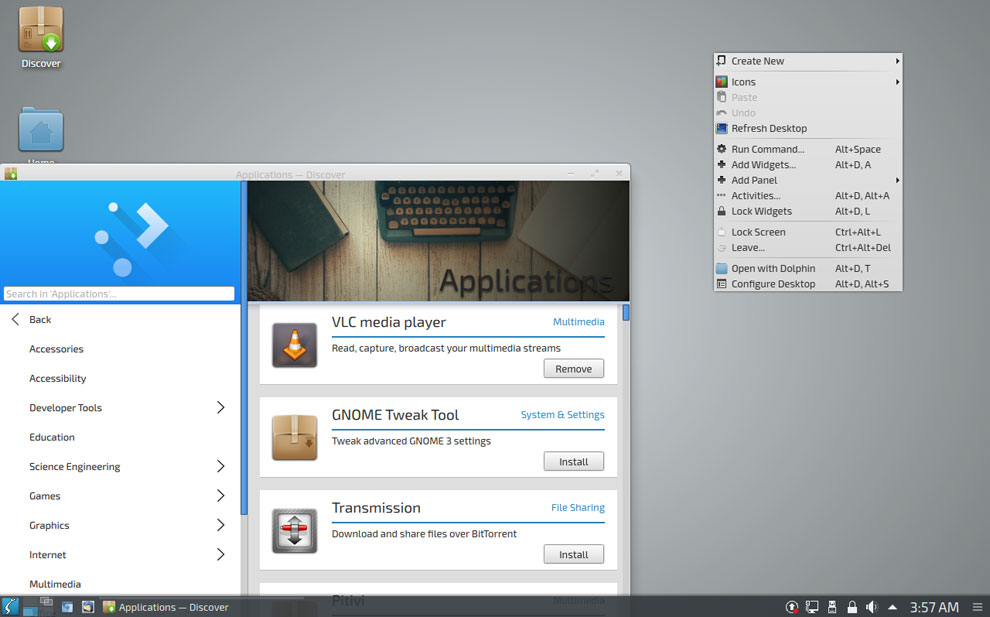Click the Configure Desktop icon
990x617 pixels.
[722, 284]
